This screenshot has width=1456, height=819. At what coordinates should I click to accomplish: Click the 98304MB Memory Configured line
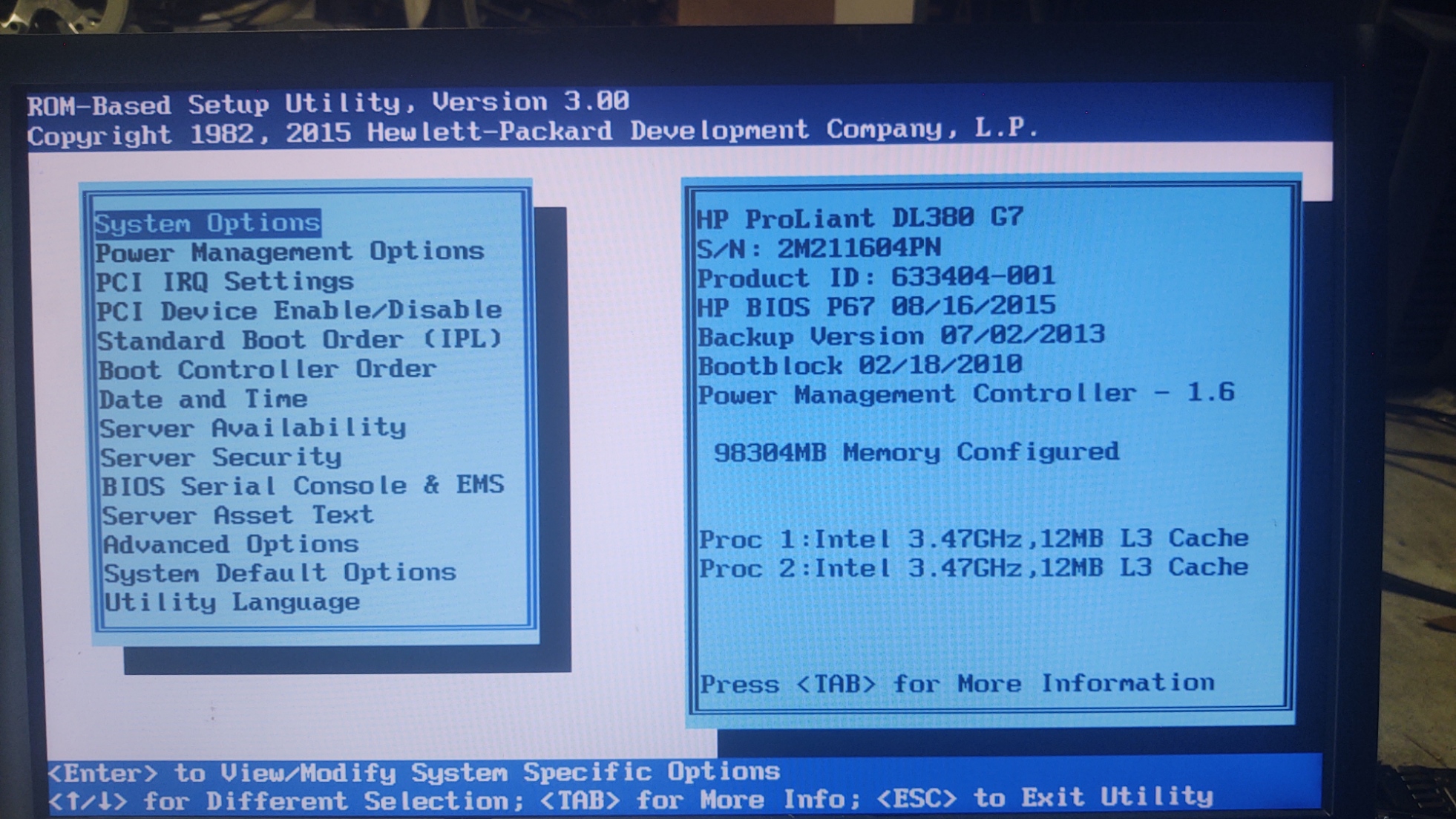coord(916,452)
